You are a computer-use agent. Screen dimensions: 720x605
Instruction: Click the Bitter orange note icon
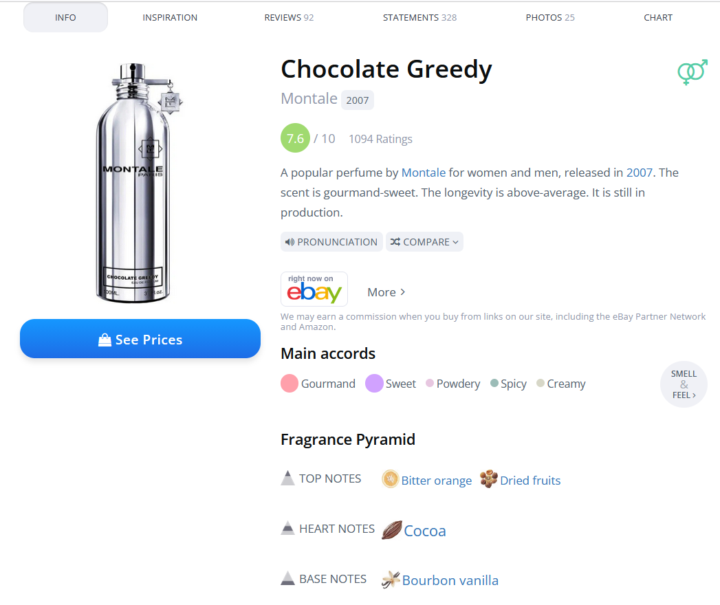click(x=390, y=479)
